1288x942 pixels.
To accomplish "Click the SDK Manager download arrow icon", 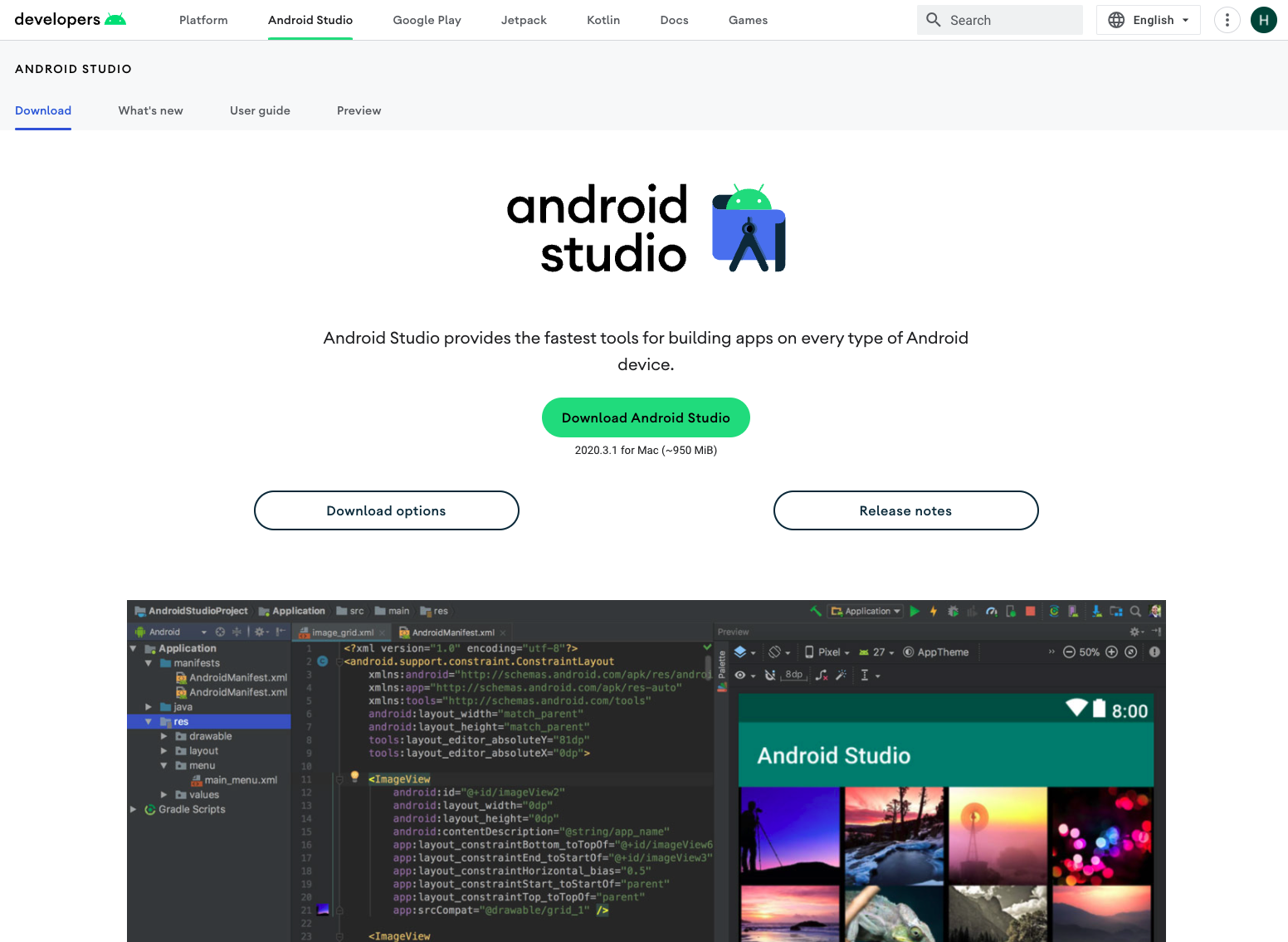I will click(1096, 611).
